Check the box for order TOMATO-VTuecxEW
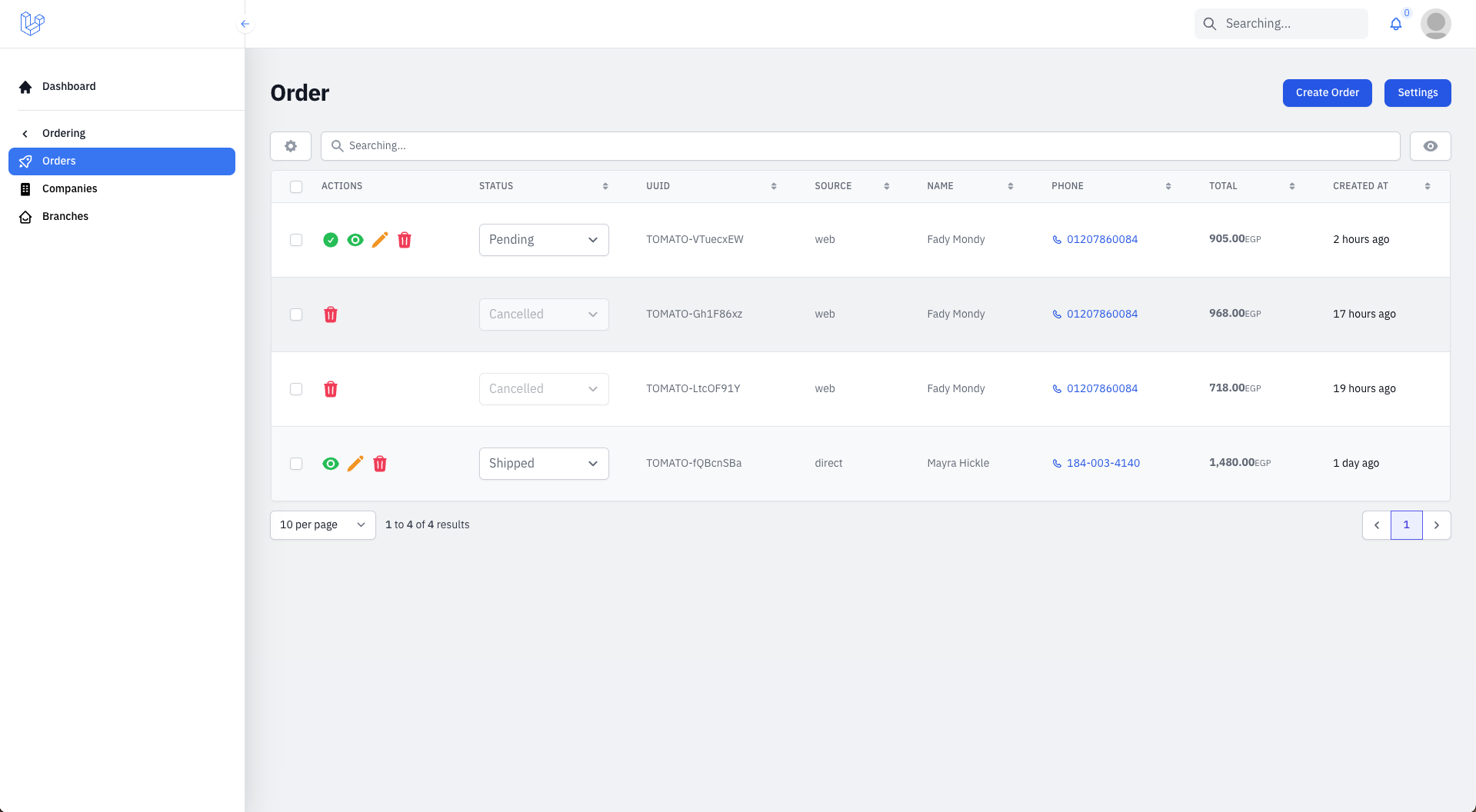 click(x=296, y=240)
